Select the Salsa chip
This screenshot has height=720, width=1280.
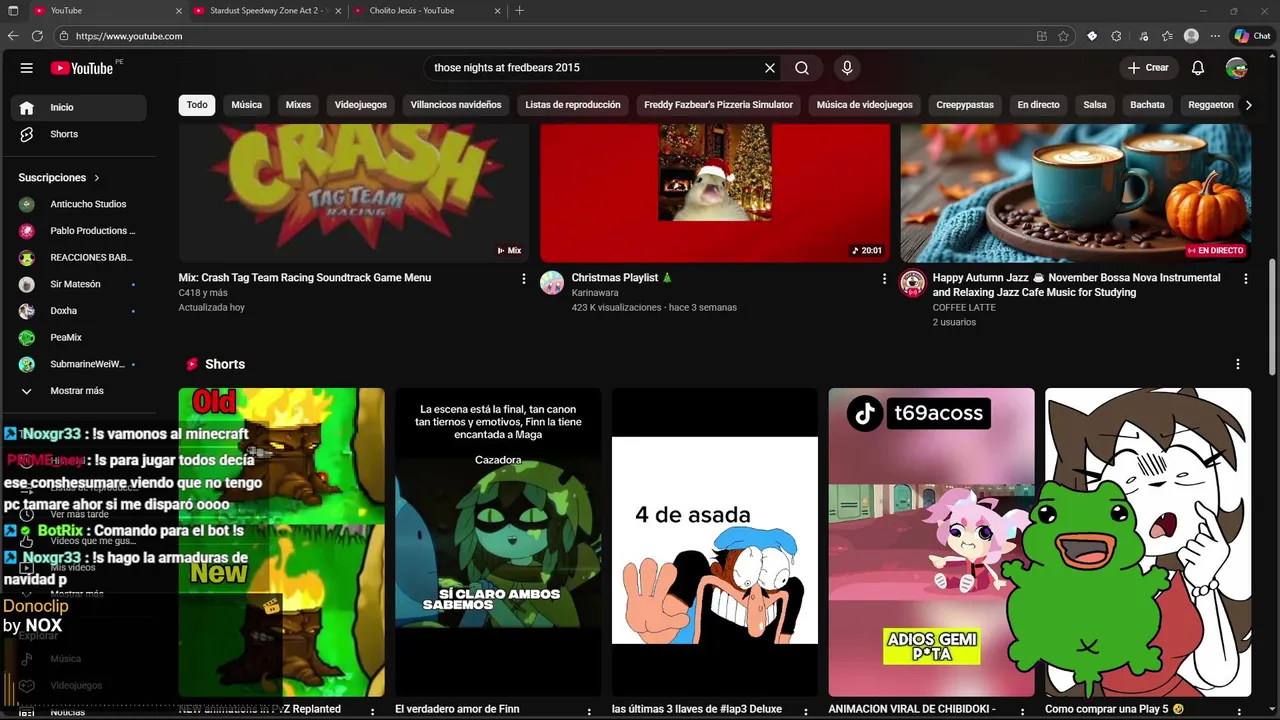1095,105
